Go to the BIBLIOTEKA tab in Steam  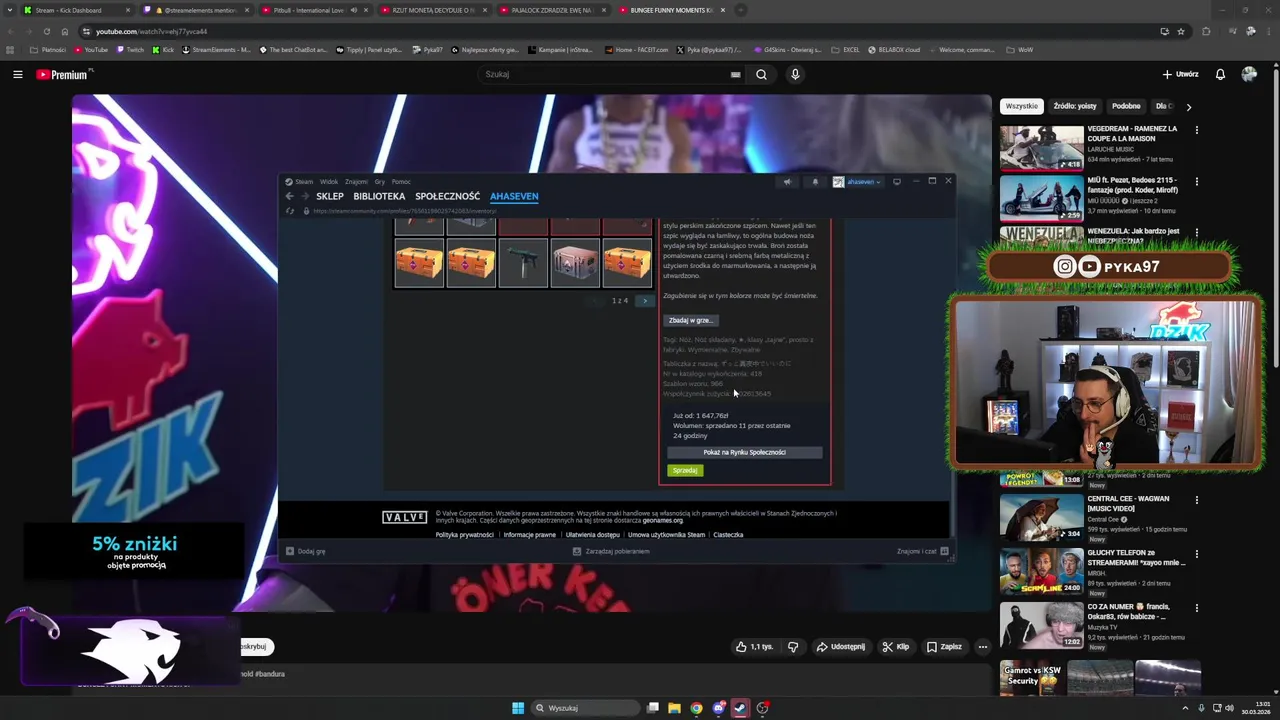tap(379, 196)
